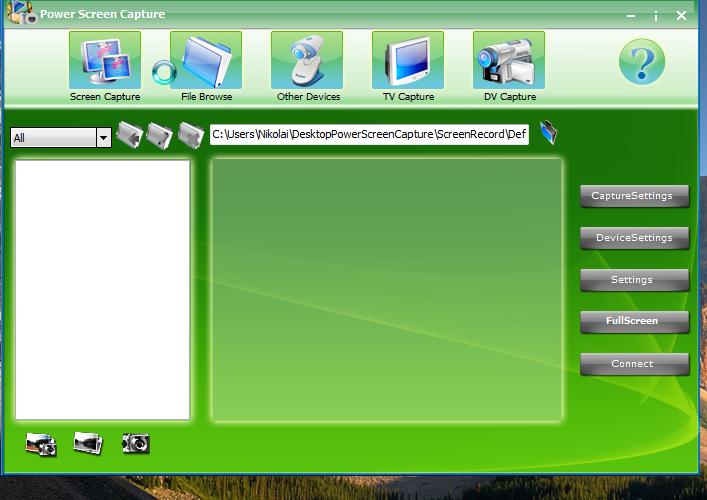Screen dimensions: 707x500
Task: Open DeviceSettings
Action: pos(634,238)
